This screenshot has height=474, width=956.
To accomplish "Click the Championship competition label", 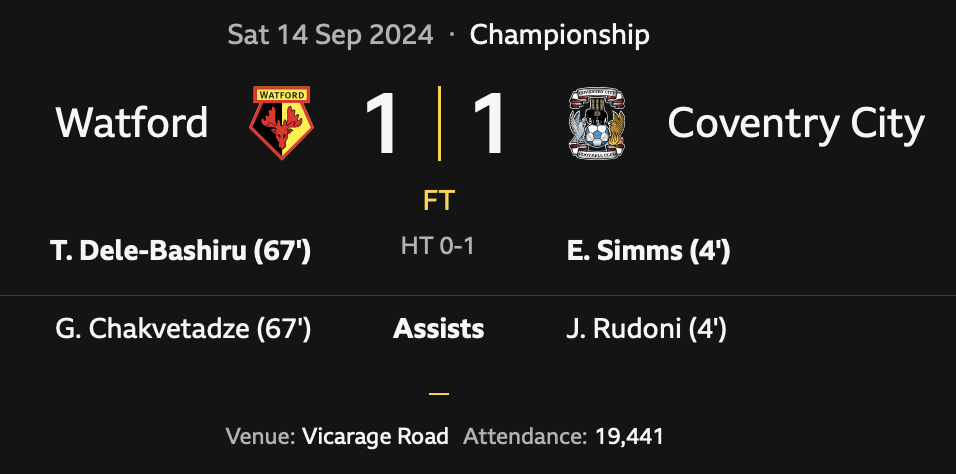I will point(559,35).
